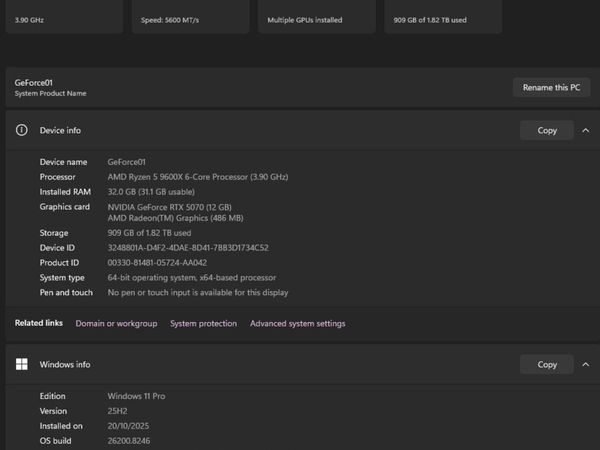Select the Product ID value 00330-81481-05724-AA042
The image size is (600, 450).
157,262
